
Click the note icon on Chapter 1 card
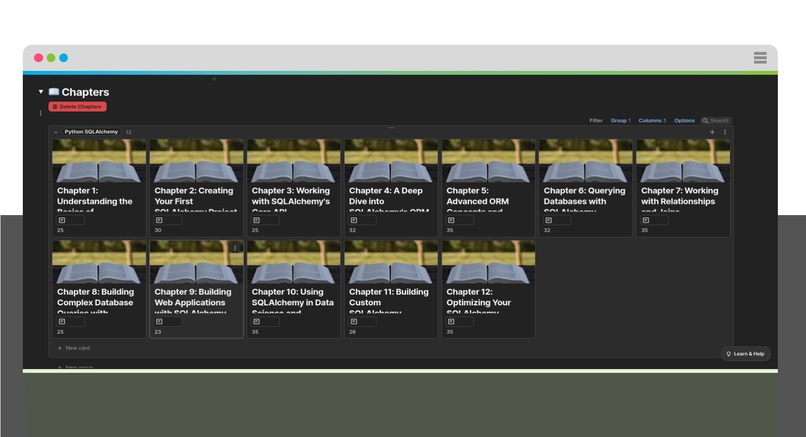[x=62, y=221]
